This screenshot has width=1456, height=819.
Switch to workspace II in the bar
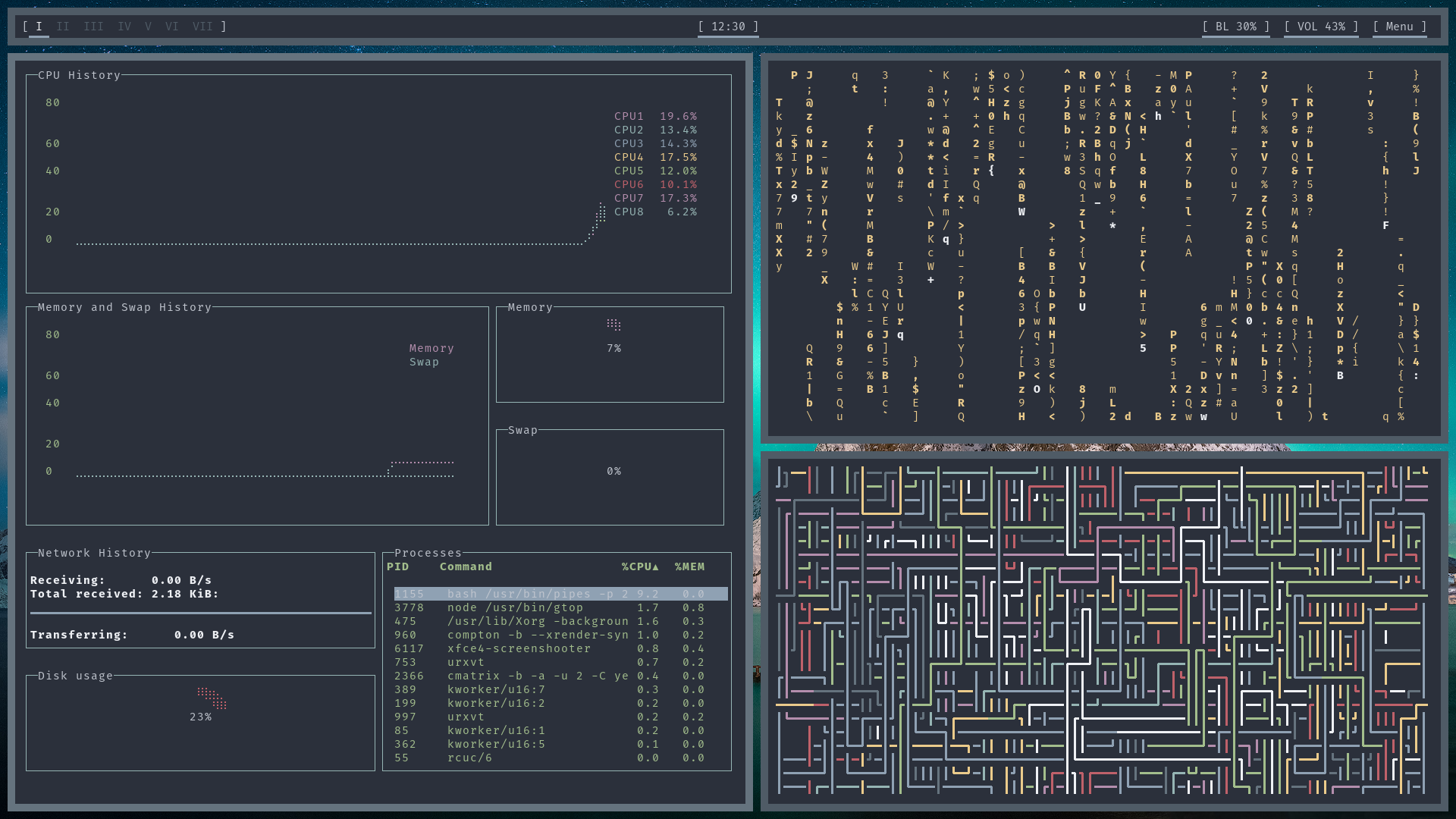[x=63, y=27]
